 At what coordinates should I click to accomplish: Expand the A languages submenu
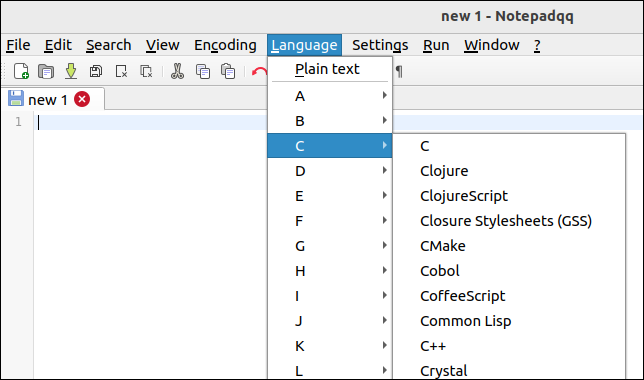(x=330, y=96)
